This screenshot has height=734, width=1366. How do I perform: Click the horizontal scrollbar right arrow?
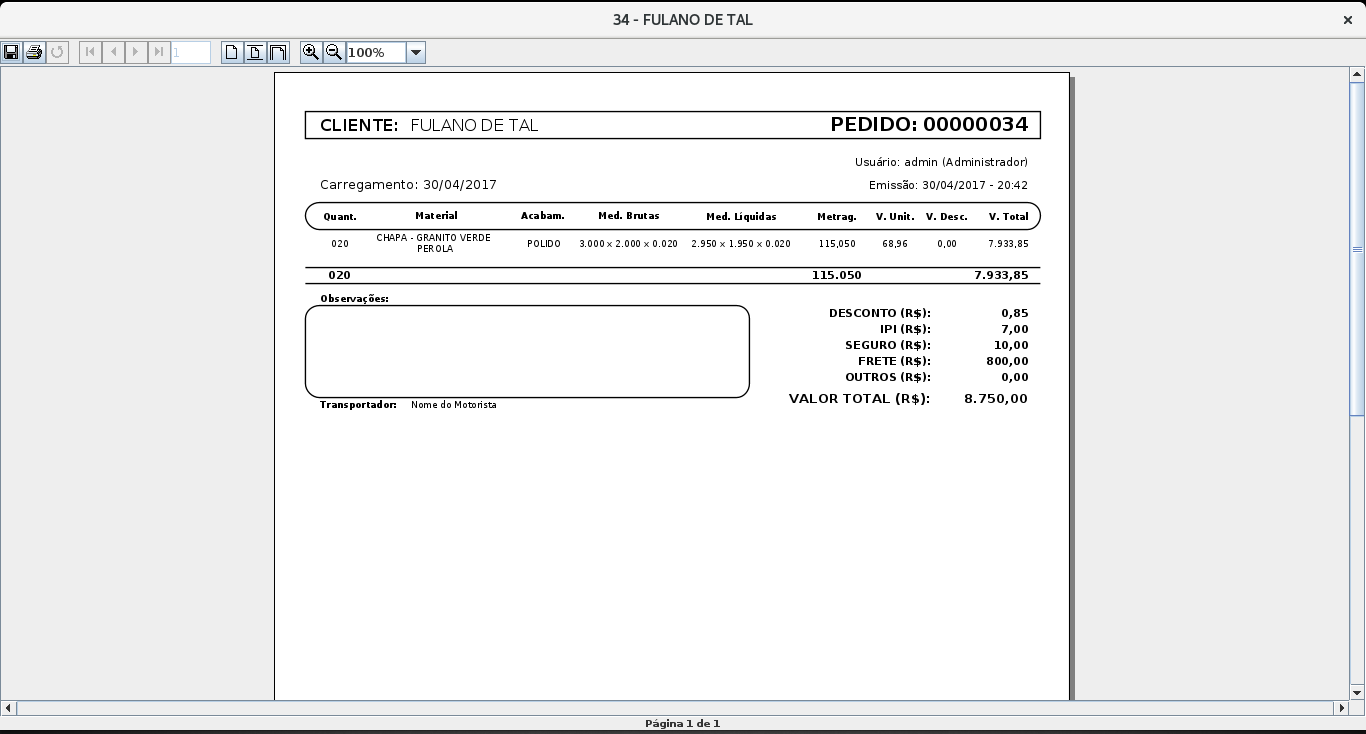click(x=1341, y=707)
